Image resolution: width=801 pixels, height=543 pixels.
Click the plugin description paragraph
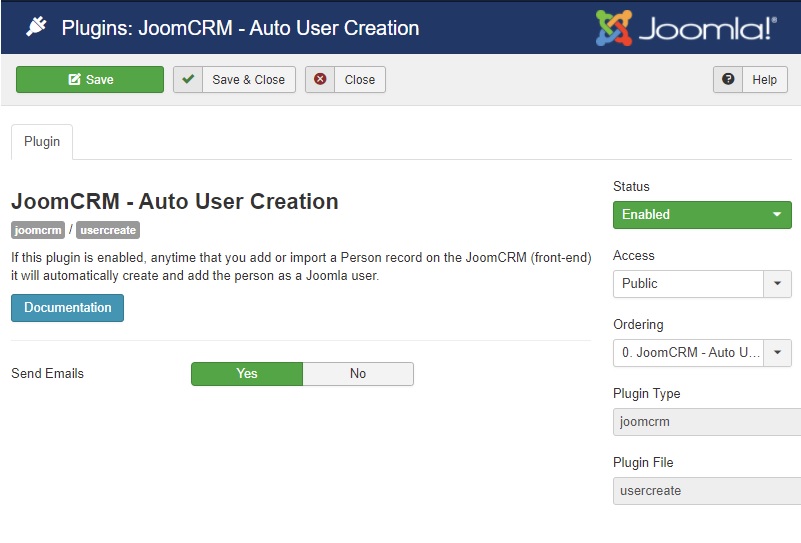[x=301, y=266]
